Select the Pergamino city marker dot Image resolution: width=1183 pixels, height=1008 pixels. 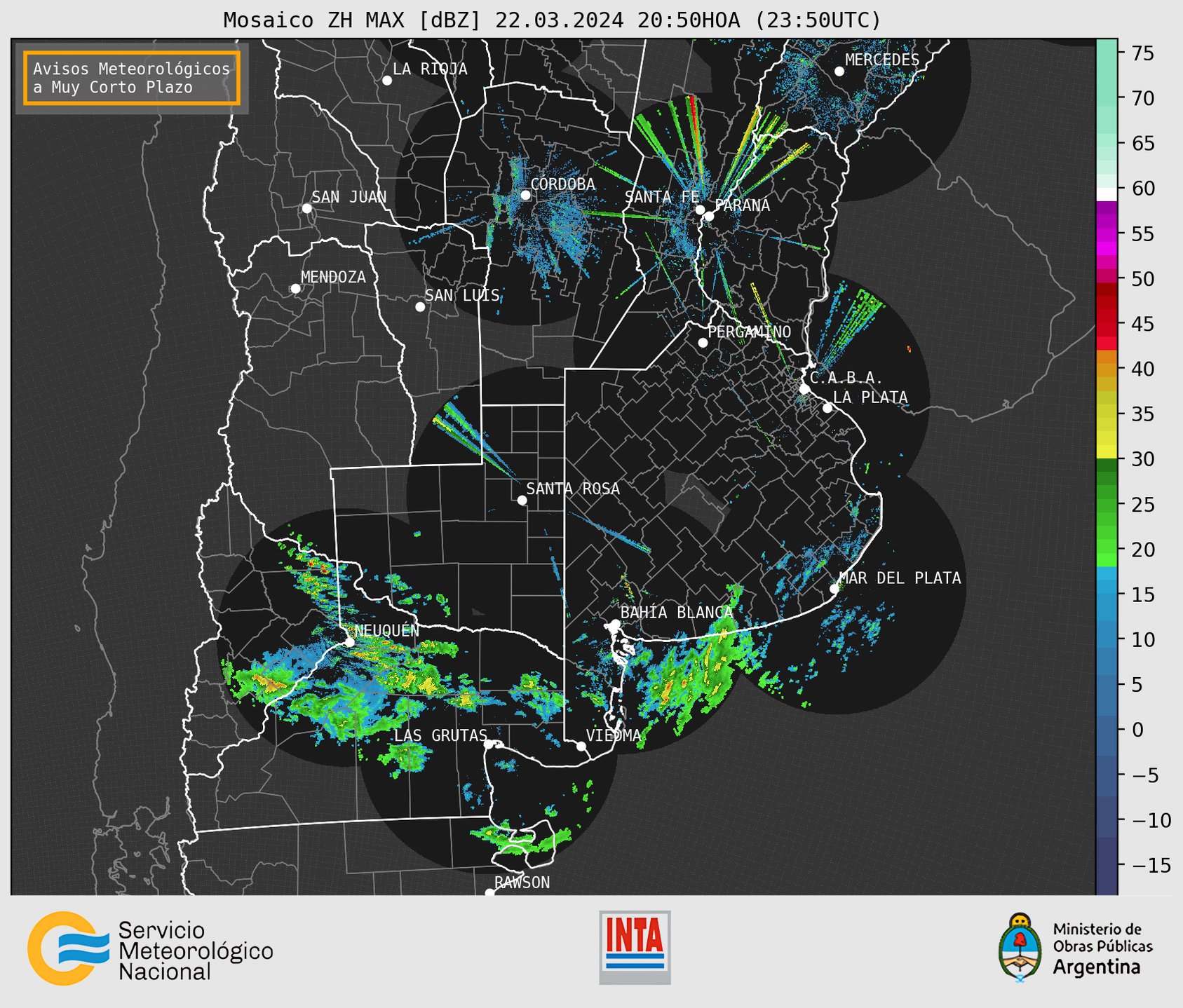pyautogui.click(x=703, y=343)
